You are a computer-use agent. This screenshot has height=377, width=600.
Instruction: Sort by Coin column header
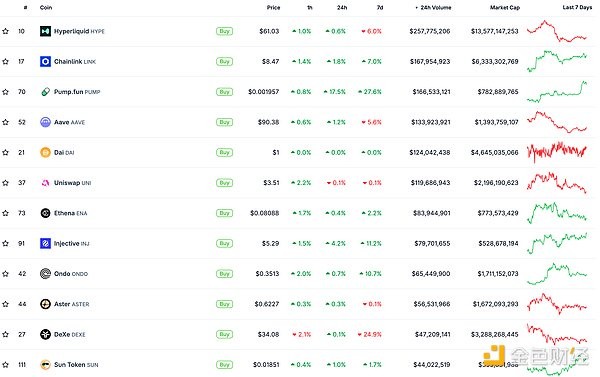point(46,7)
